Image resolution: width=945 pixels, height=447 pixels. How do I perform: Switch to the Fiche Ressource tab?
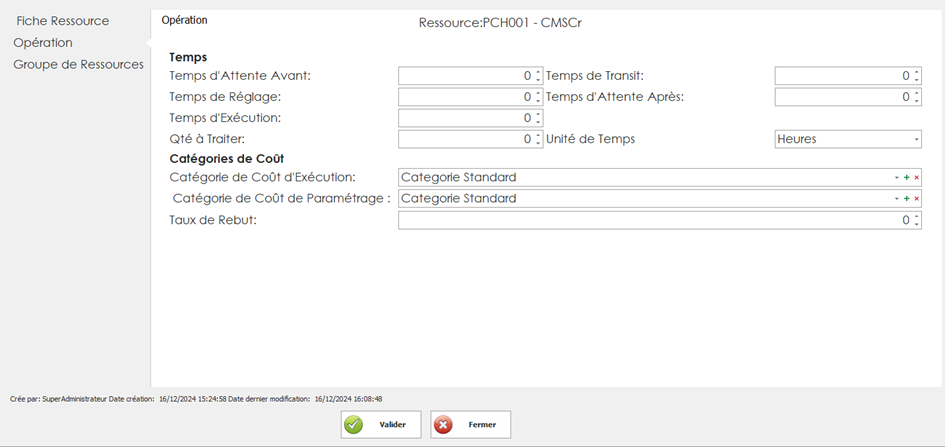click(x=63, y=21)
